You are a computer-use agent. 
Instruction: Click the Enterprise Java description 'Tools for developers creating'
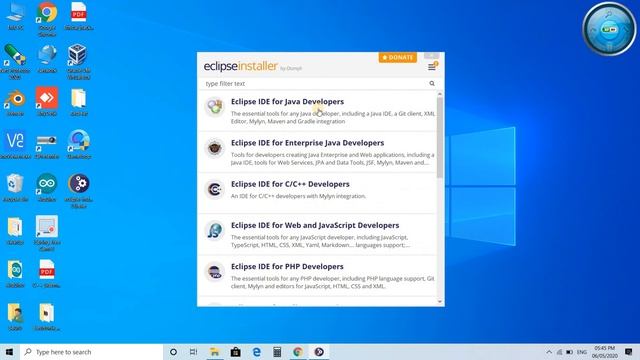(332, 159)
